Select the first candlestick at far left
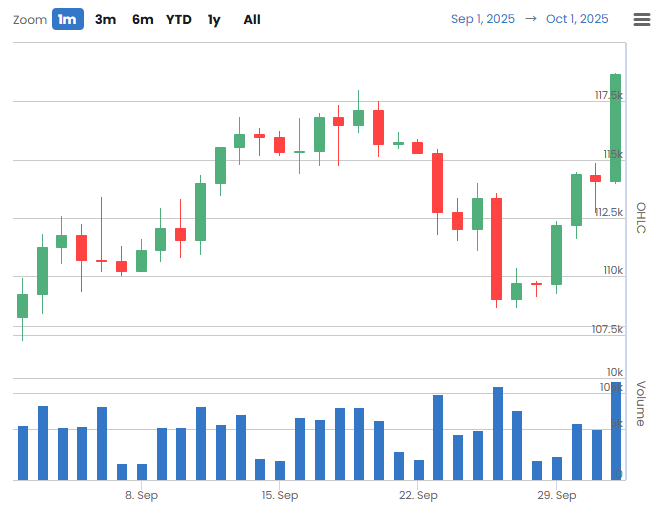The height and width of the screenshot is (508, 659). point(22,306)
